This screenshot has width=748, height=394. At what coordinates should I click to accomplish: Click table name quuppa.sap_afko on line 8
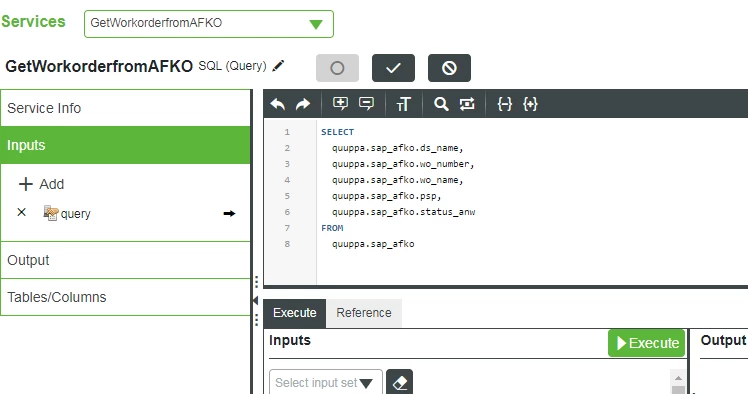[373, 244]
